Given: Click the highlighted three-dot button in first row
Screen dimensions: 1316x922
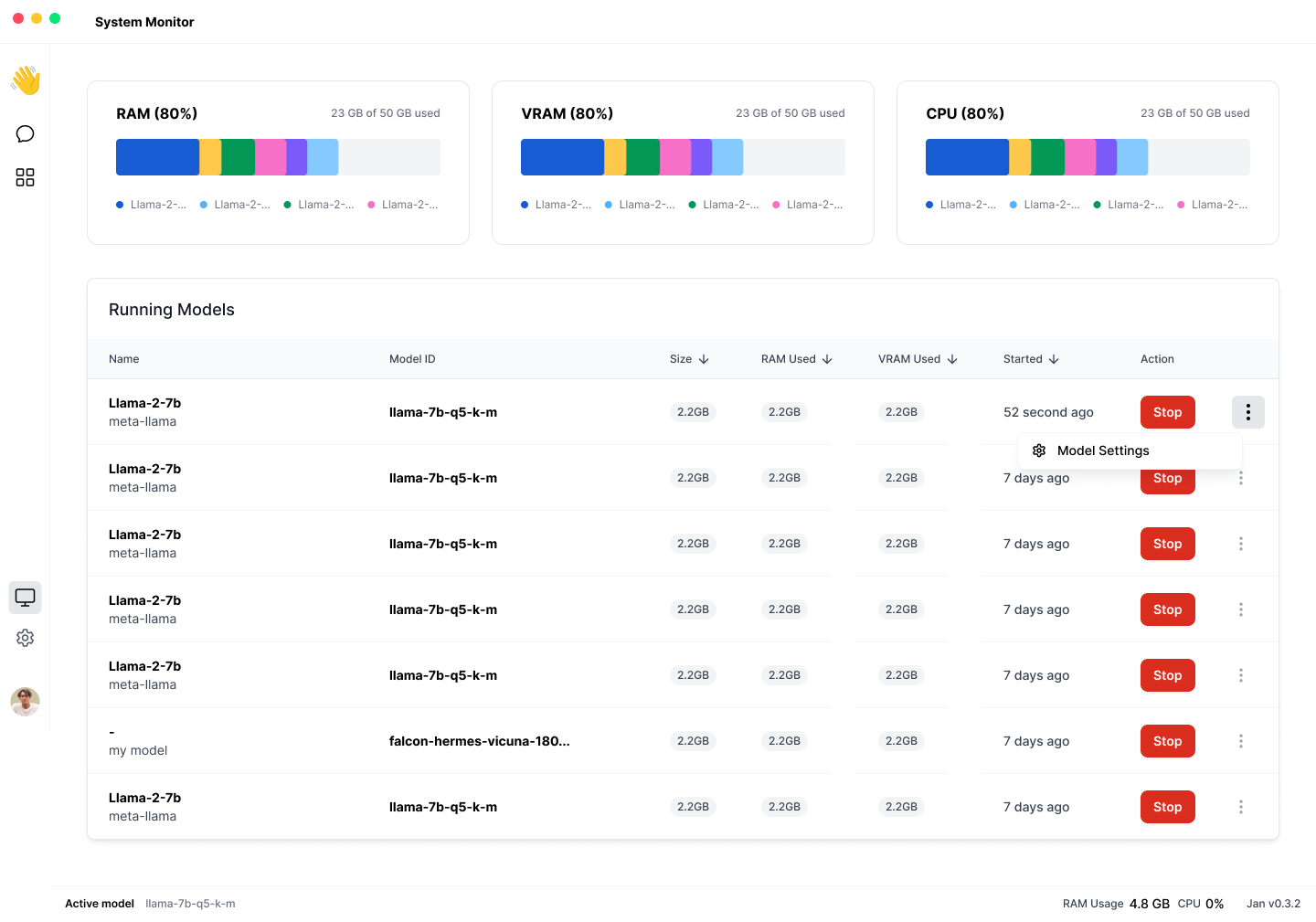Looking at the screenshot, I should pos(1247,412).
